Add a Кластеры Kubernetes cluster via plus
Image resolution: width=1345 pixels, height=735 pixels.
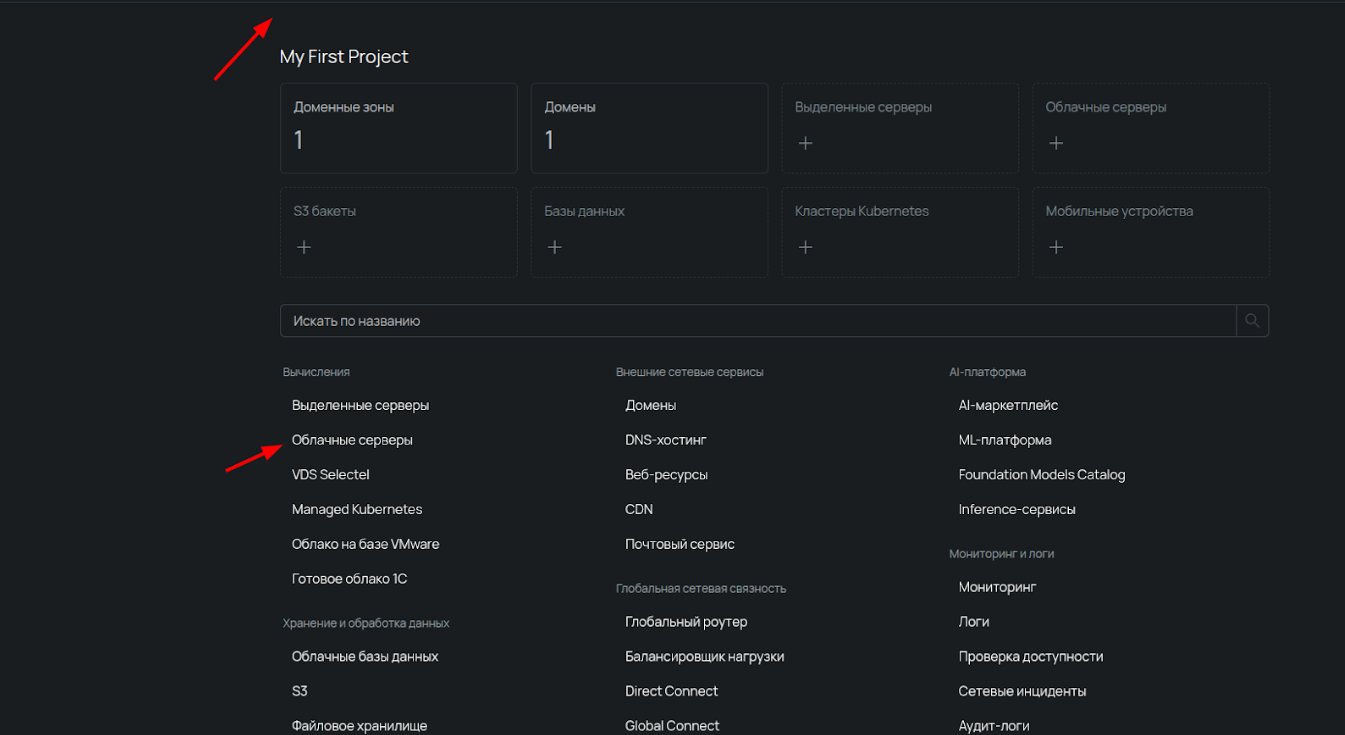806,247
